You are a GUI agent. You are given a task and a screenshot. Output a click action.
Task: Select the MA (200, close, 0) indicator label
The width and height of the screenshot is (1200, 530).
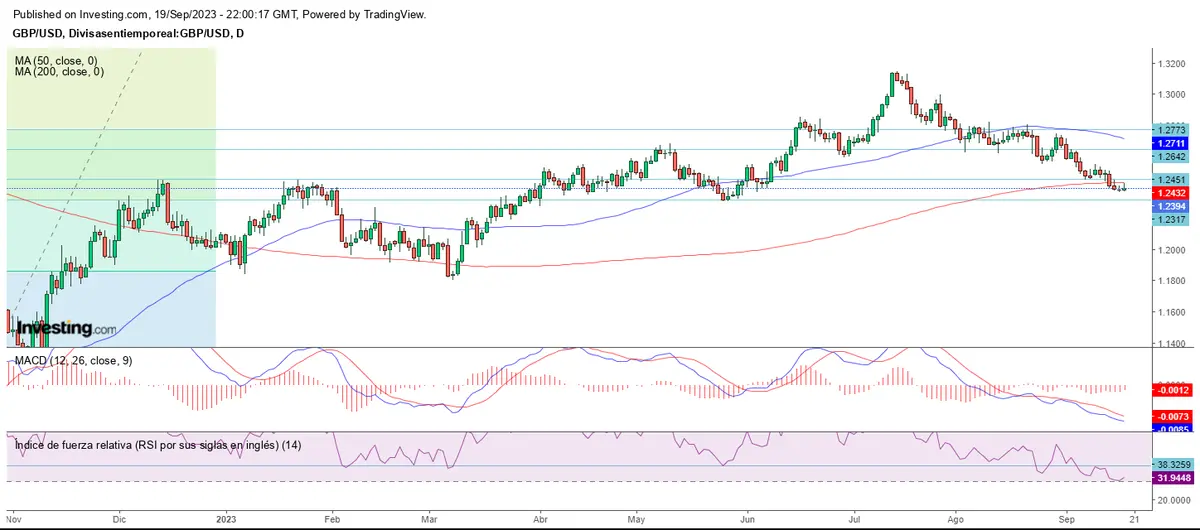[x=62, y=72]
